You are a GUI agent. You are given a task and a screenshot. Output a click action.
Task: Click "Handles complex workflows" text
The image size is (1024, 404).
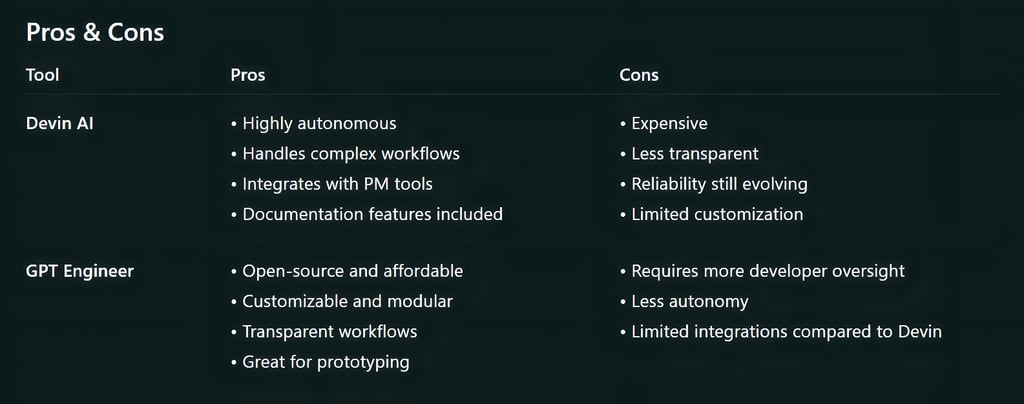point(351,154)
